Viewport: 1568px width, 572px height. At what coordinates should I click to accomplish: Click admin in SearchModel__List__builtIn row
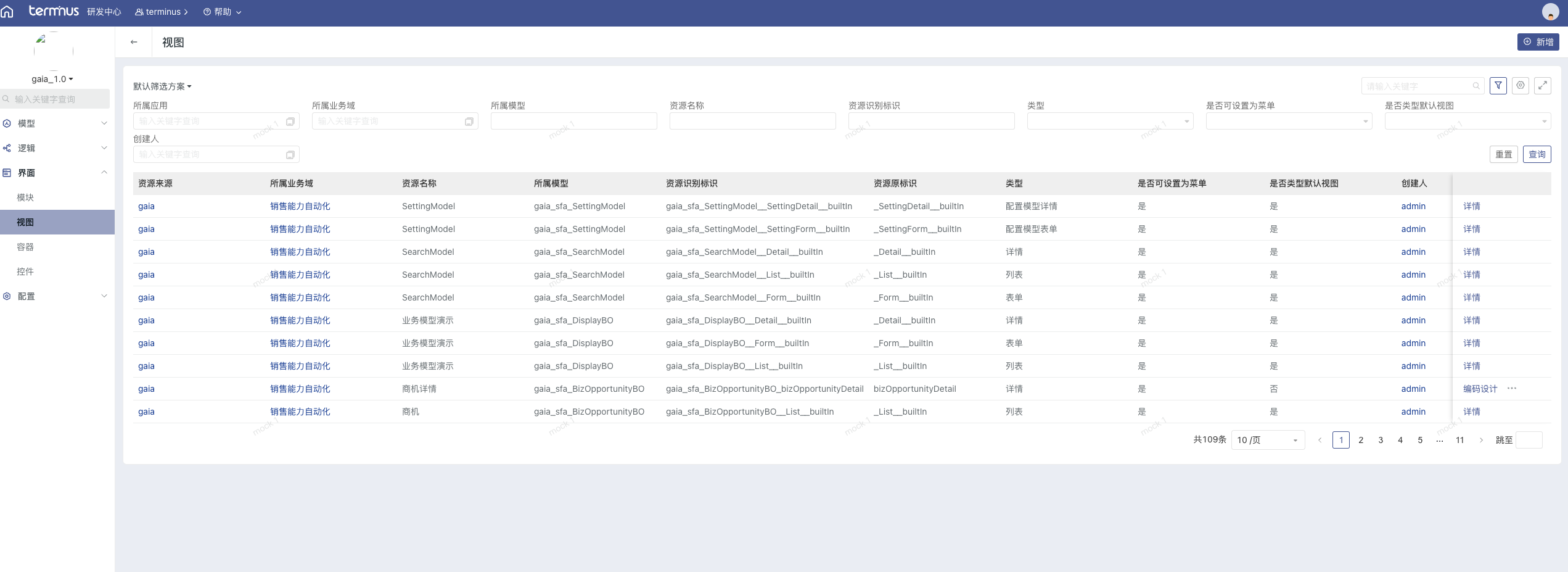(1413, 275)
